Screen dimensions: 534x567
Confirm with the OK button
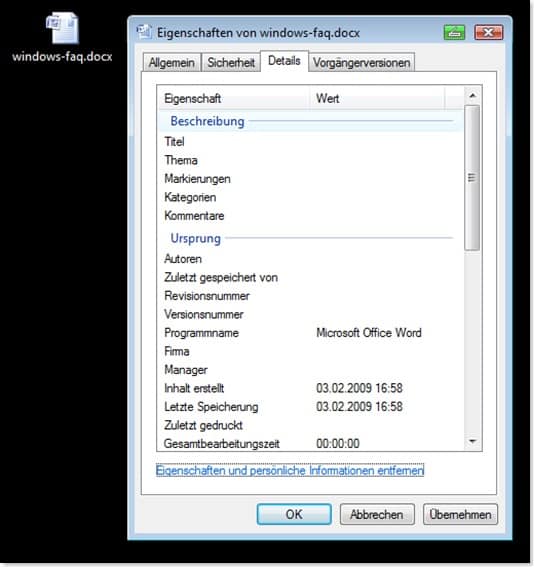(x=294, y=514)
